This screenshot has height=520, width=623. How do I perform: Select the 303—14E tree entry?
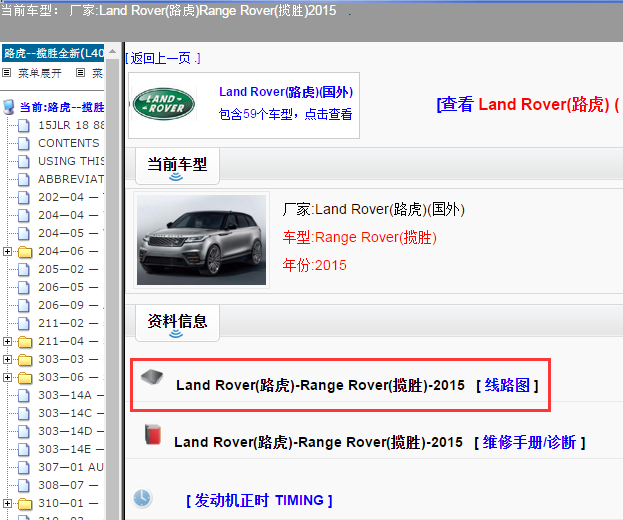click(71, 449)
